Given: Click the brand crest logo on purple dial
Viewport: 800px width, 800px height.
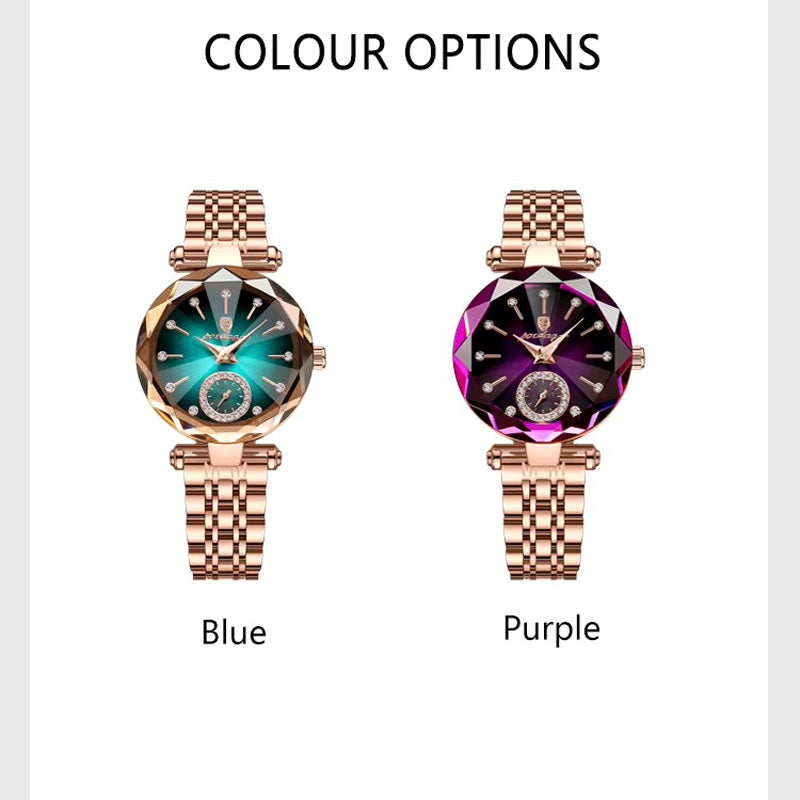Looking at the screenshot, I should [x=543, y=322].
